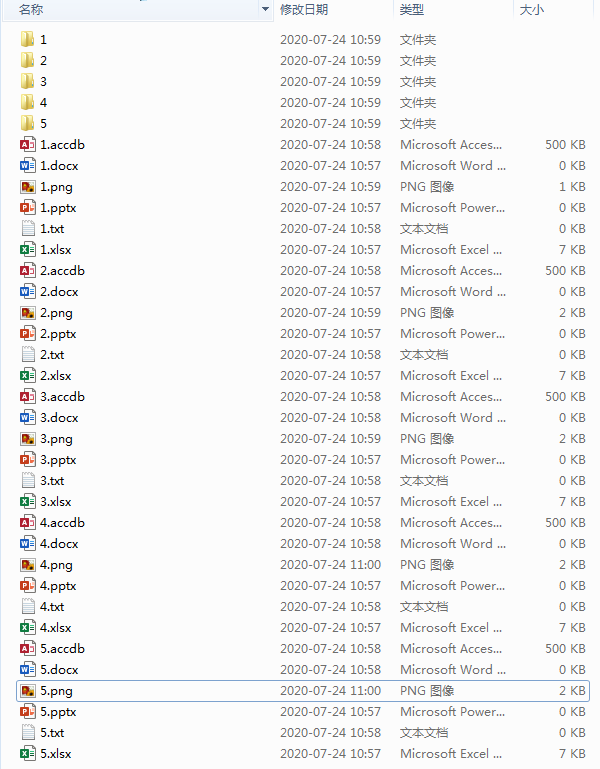Click the folder icon named 5
The image size is (600, 769).
[x=28, y=123]
